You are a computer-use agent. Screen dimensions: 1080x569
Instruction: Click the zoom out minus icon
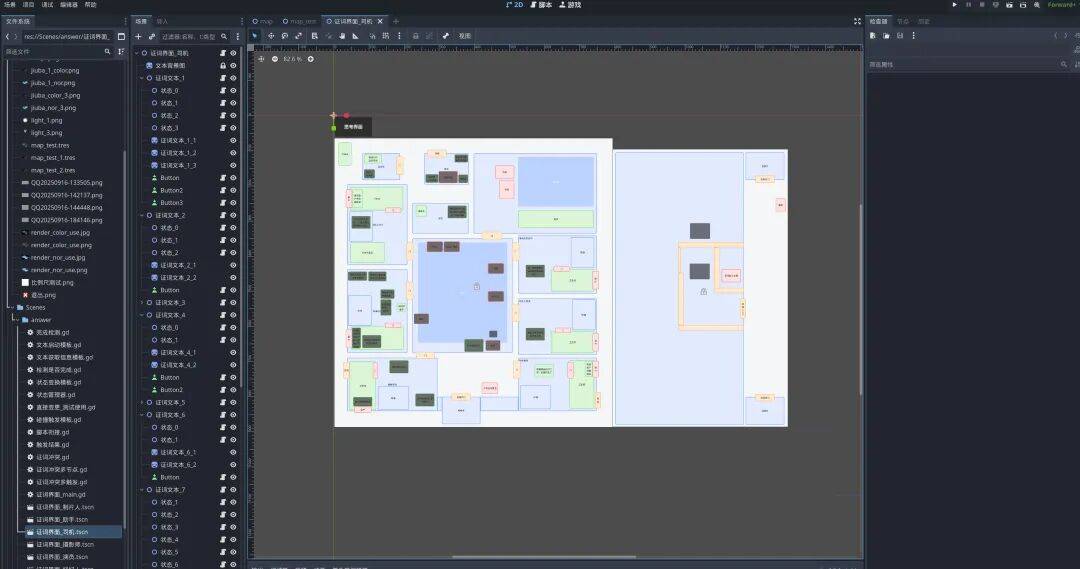point(275,59)
